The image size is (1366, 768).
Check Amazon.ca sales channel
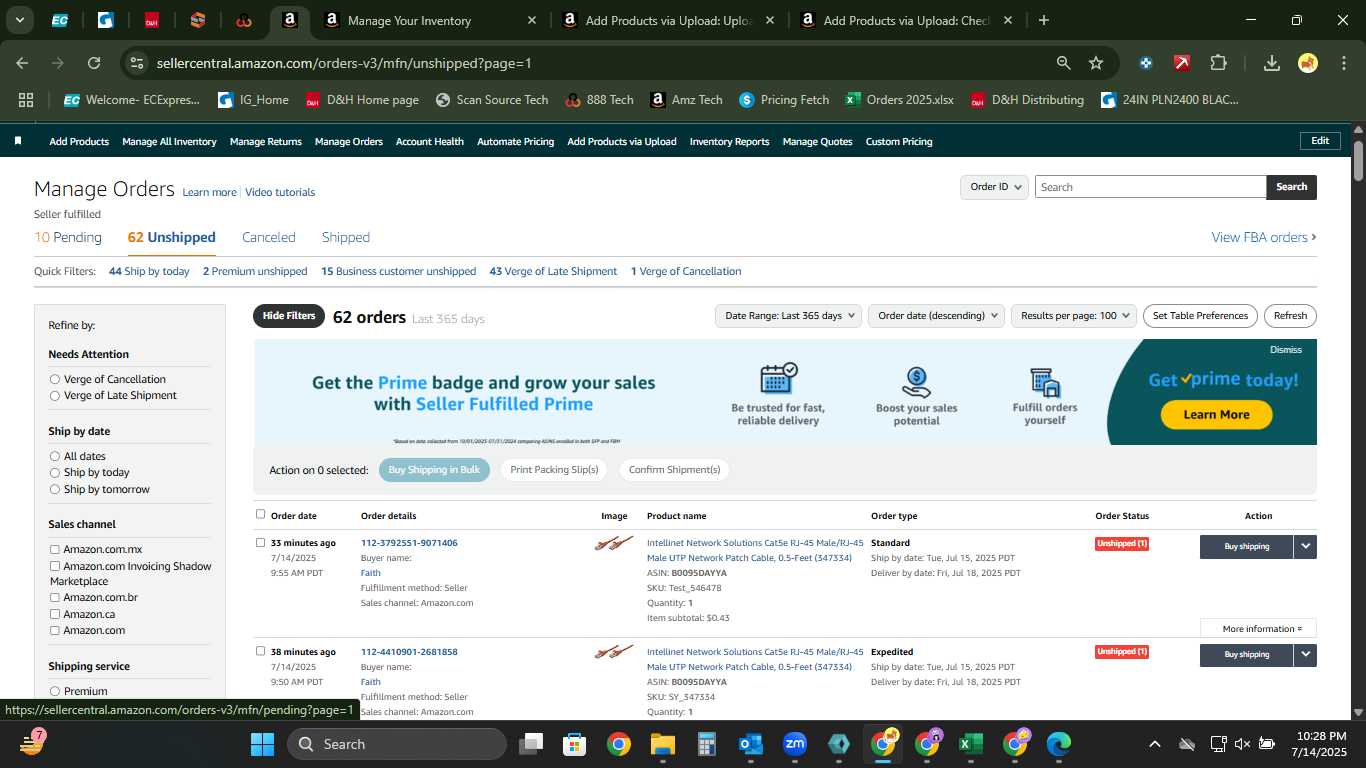pyautogui.click(x=55, y=614)
